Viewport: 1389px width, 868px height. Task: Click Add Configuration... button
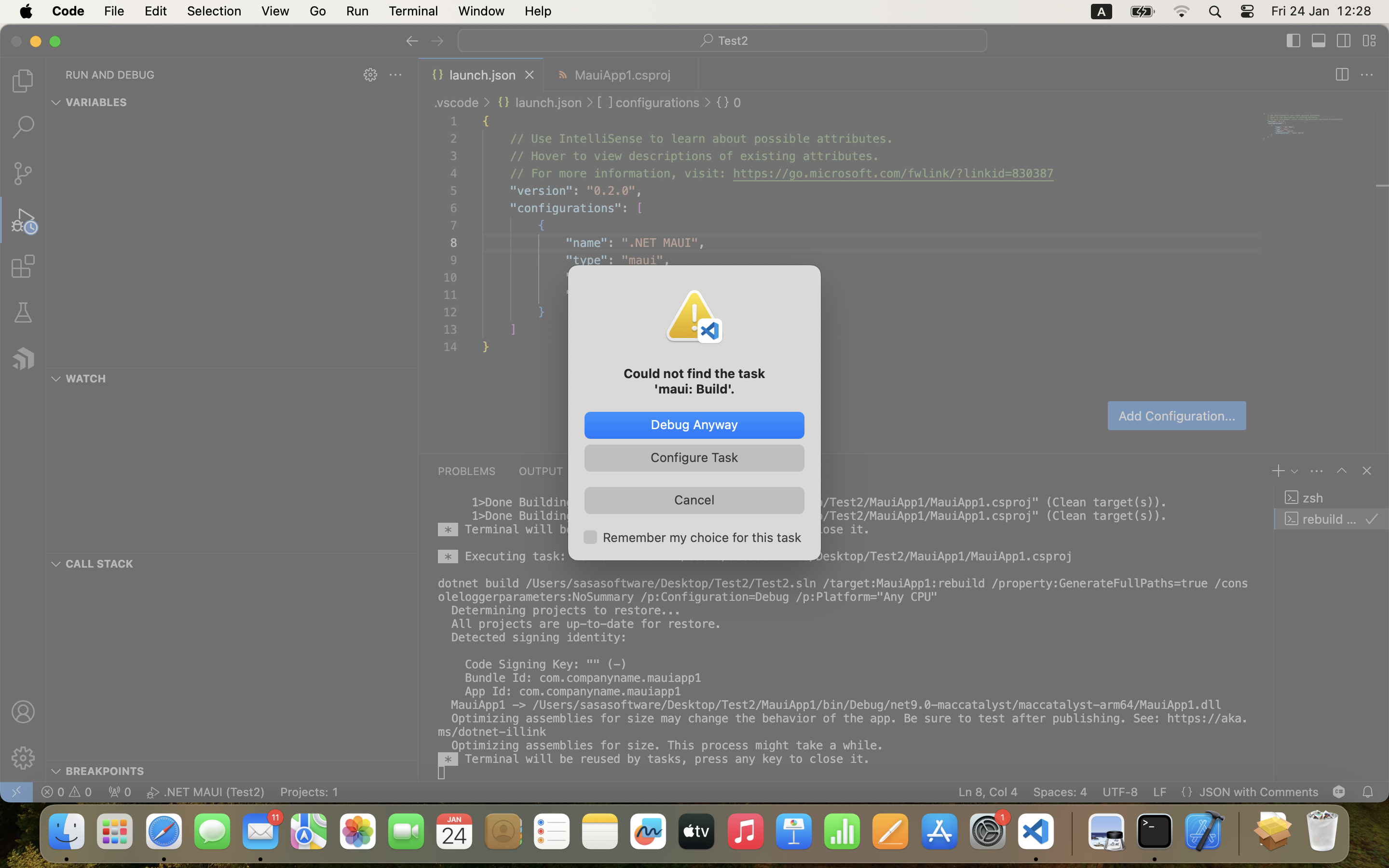click(1177, 416)
